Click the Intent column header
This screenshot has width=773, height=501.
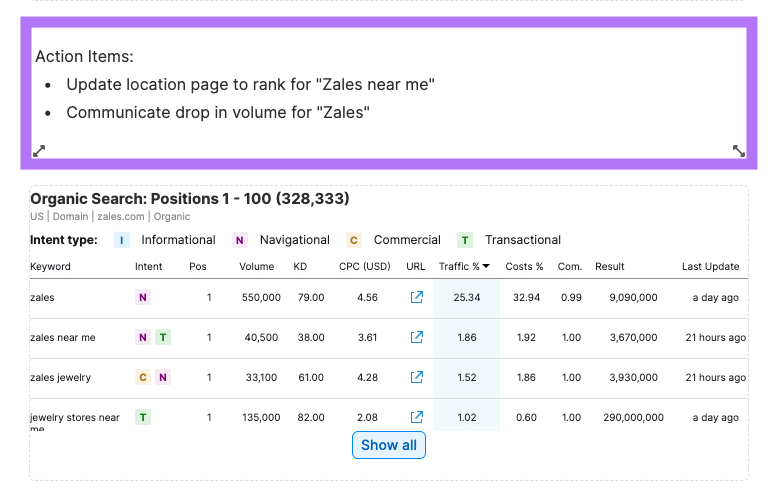point(148,266)
